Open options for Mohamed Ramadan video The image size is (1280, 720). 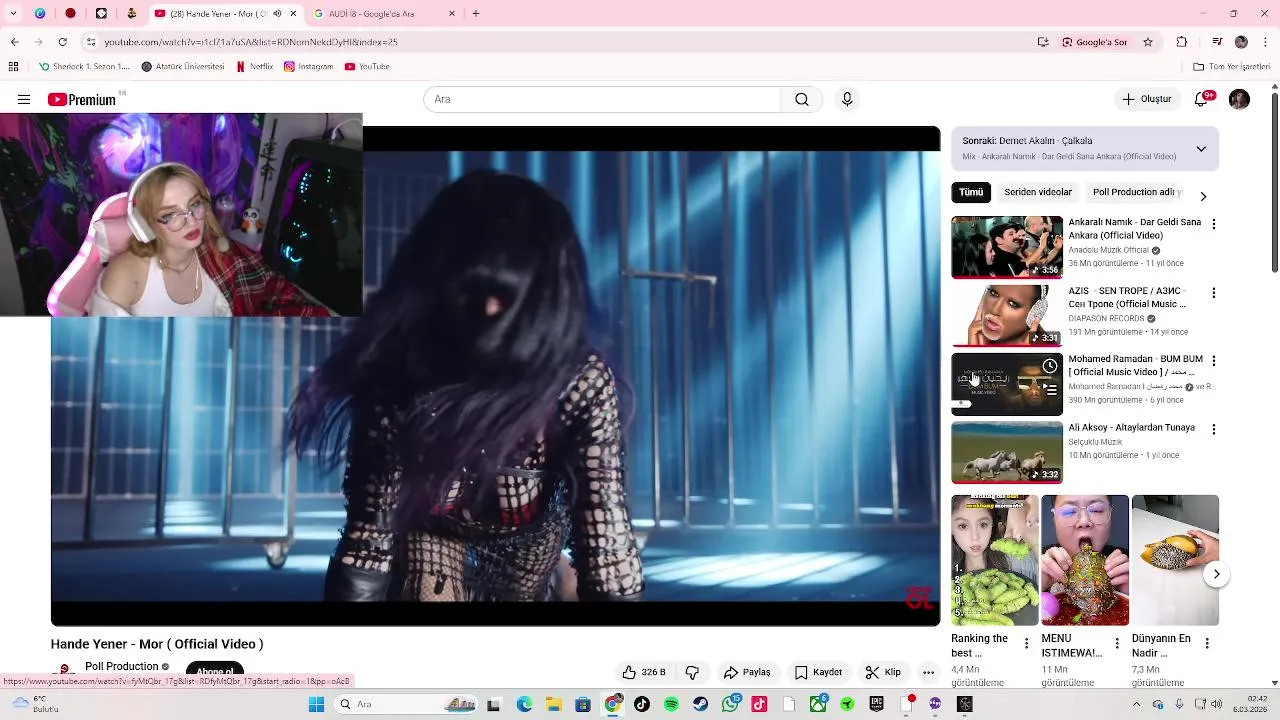click(1214, 361)
